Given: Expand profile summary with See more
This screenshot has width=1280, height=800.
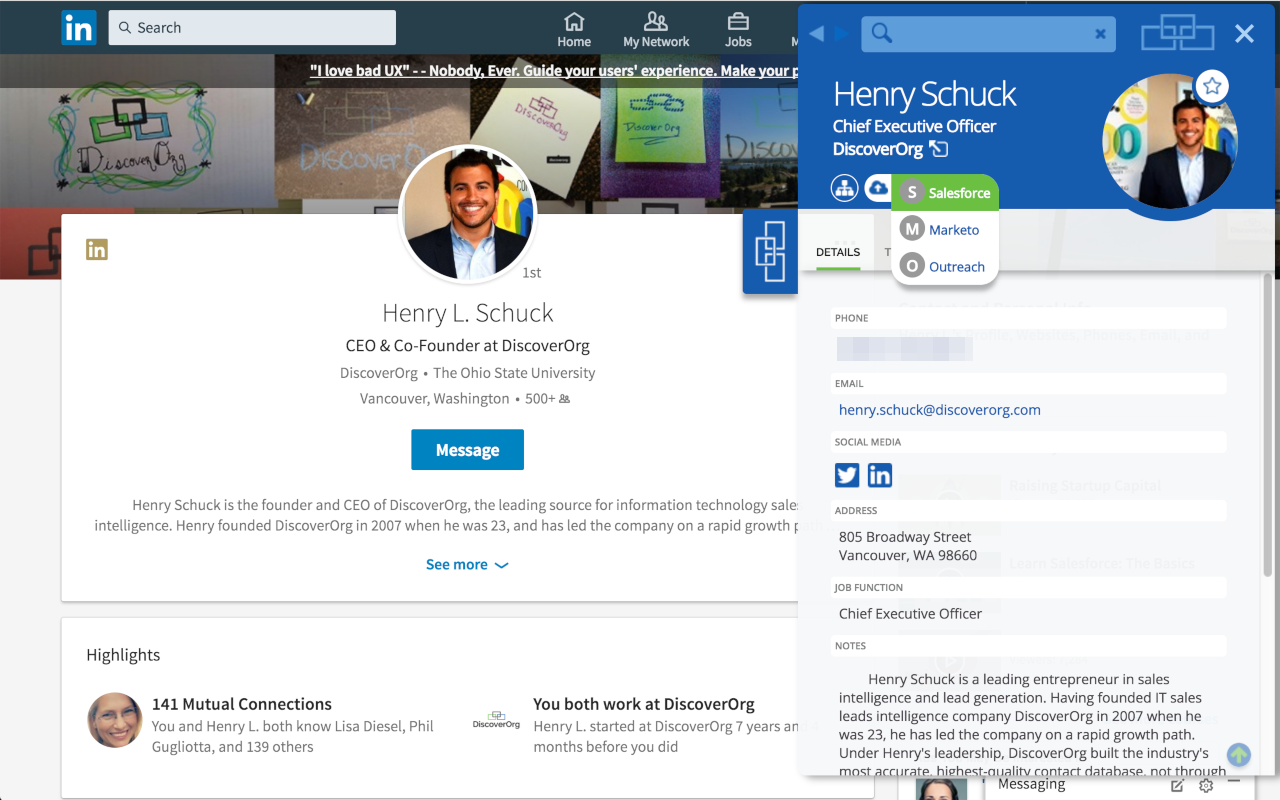Looking at the screenshot, I should click(467, 565).
